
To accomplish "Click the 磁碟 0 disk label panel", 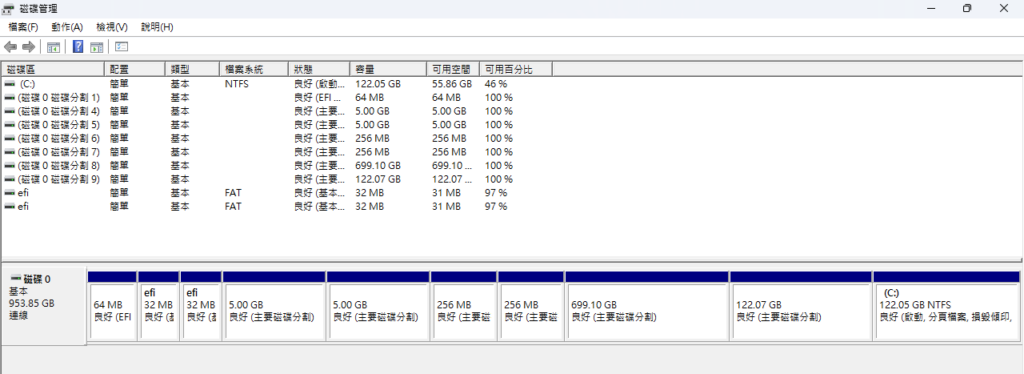I will (x=44, y=304).
